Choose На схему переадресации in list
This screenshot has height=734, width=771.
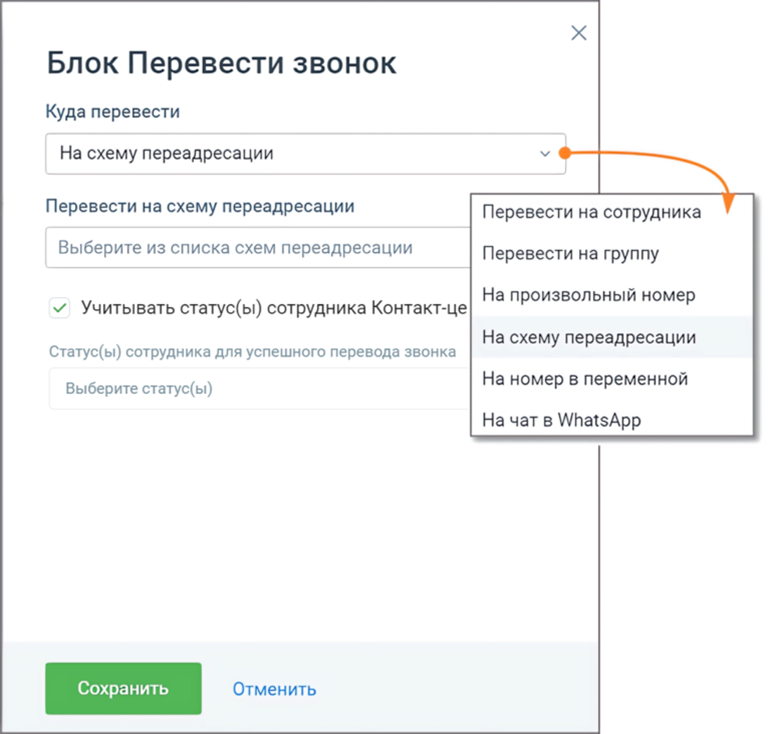pos(612,337)
